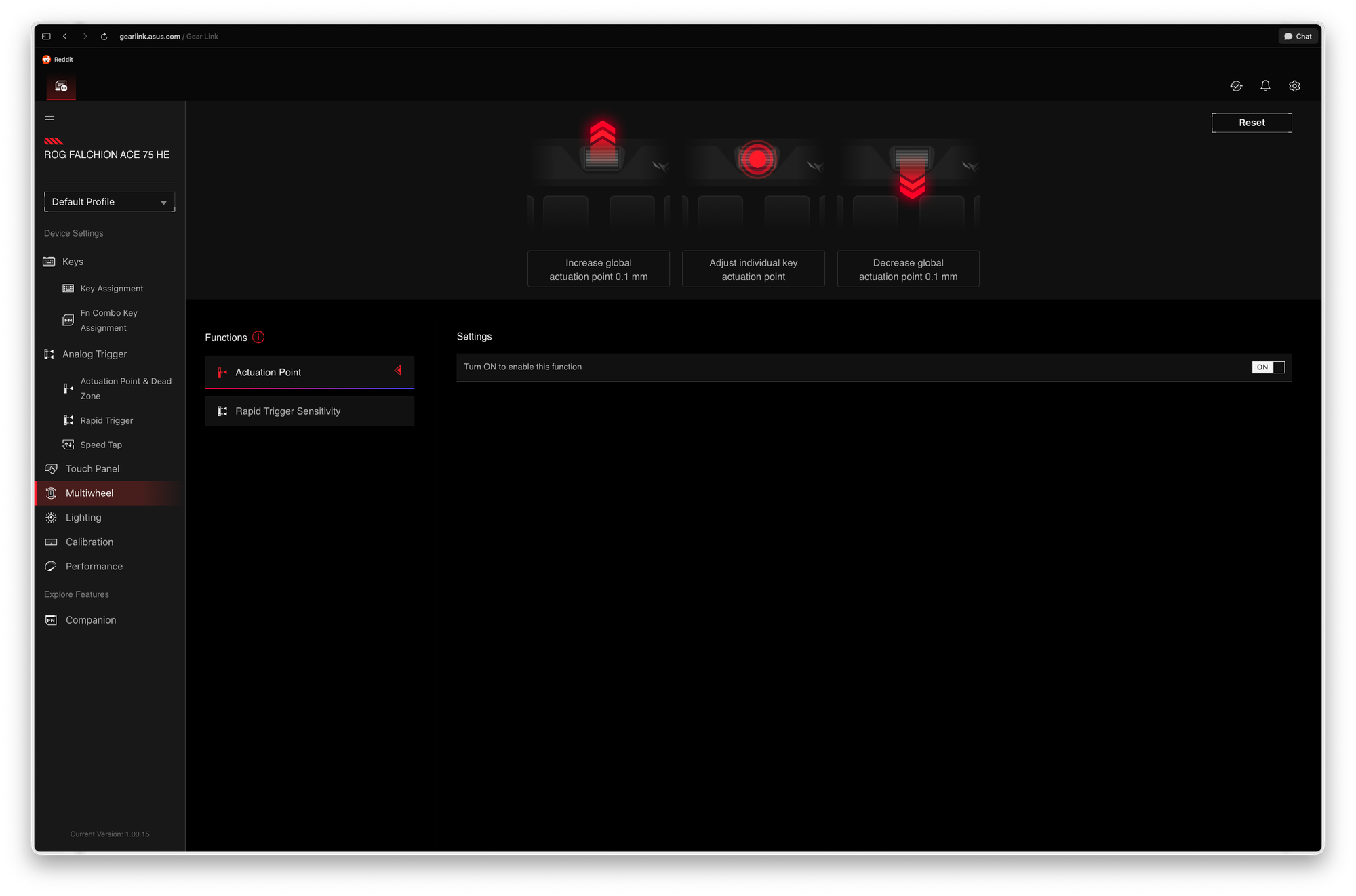This screenshot has width=1356, height=896.
Task: Open the Default Profile dropdown
Action: [109, 201]
